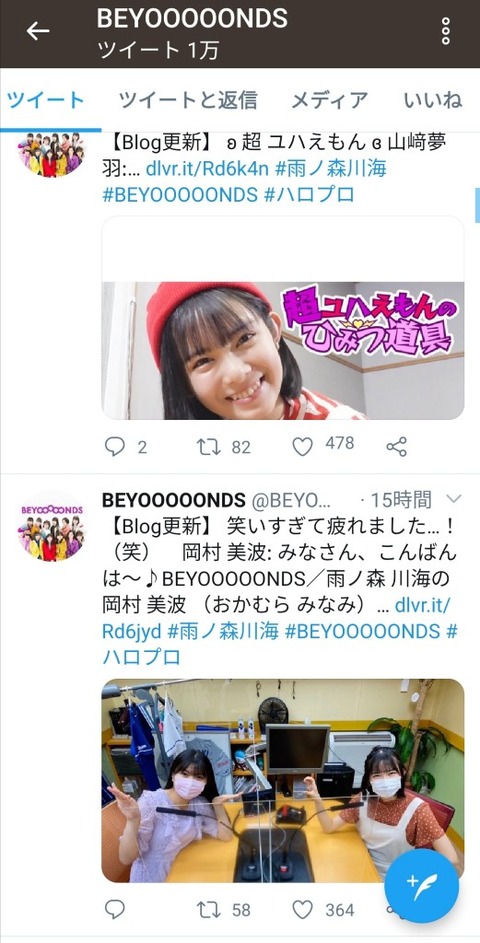
Task: Open the #雨ノ森川海 hashtag in first tweet
Action: point(330,169)
